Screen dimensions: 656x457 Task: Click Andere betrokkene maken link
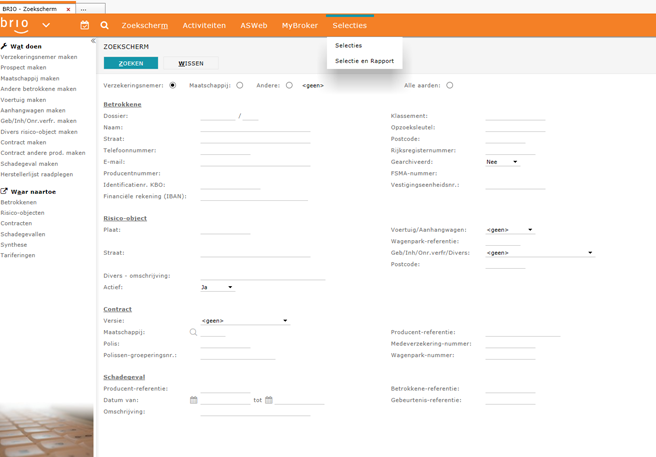point(38,89)
